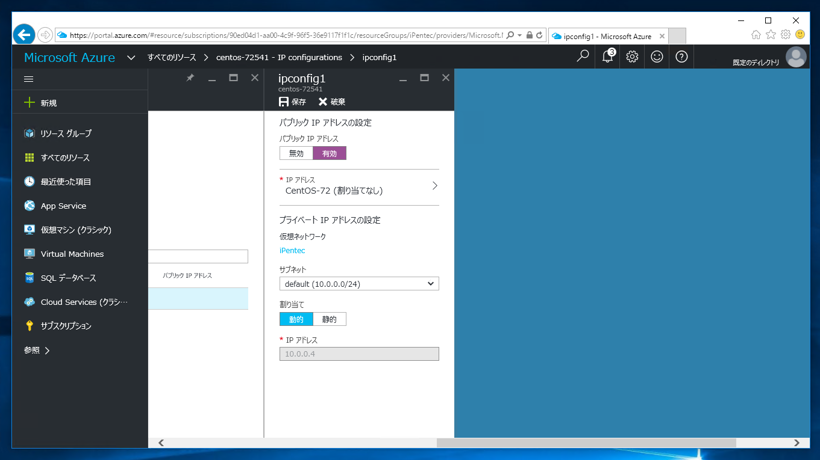Click the browser address URL field

click(286, 35)
